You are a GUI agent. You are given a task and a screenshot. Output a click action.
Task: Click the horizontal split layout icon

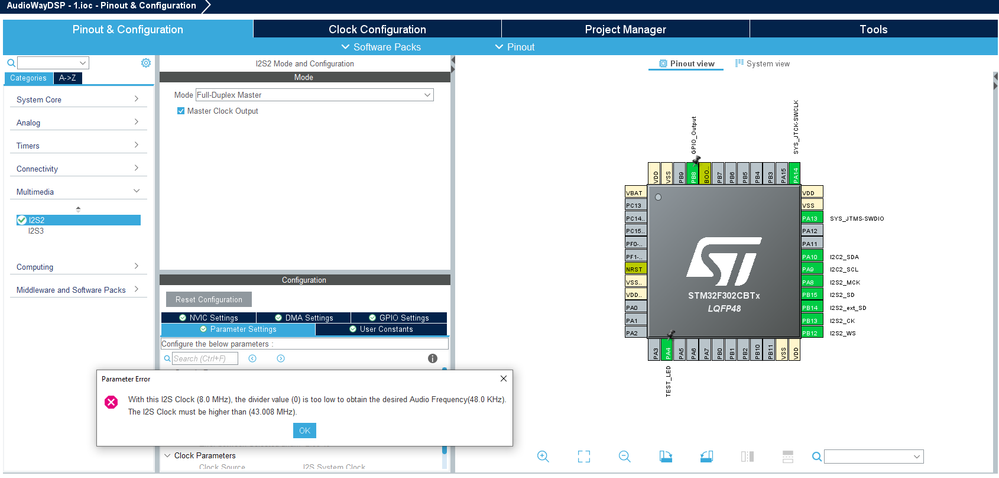(x=787, y=456)
